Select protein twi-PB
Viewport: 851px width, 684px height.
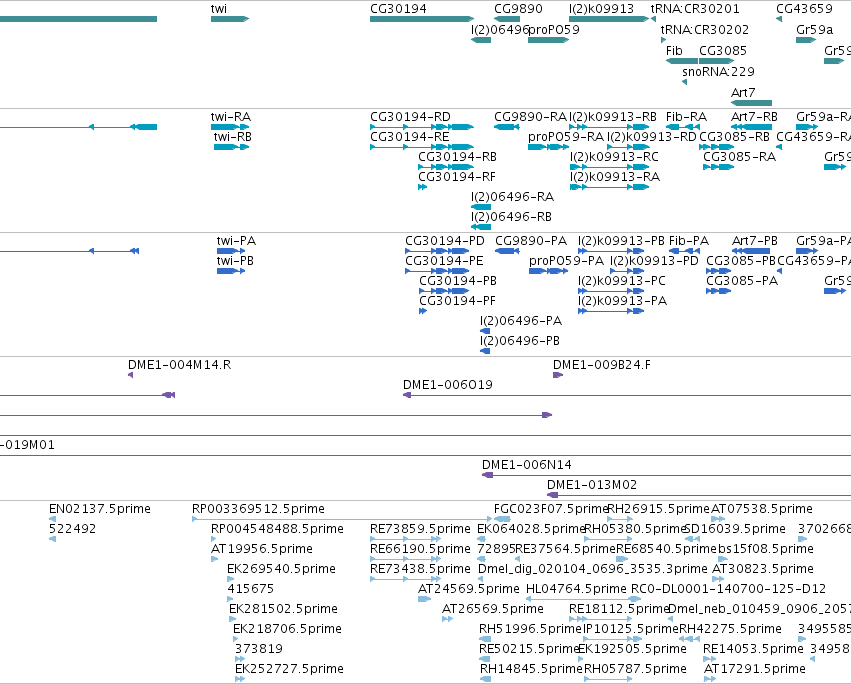click(x=235, y=261)
